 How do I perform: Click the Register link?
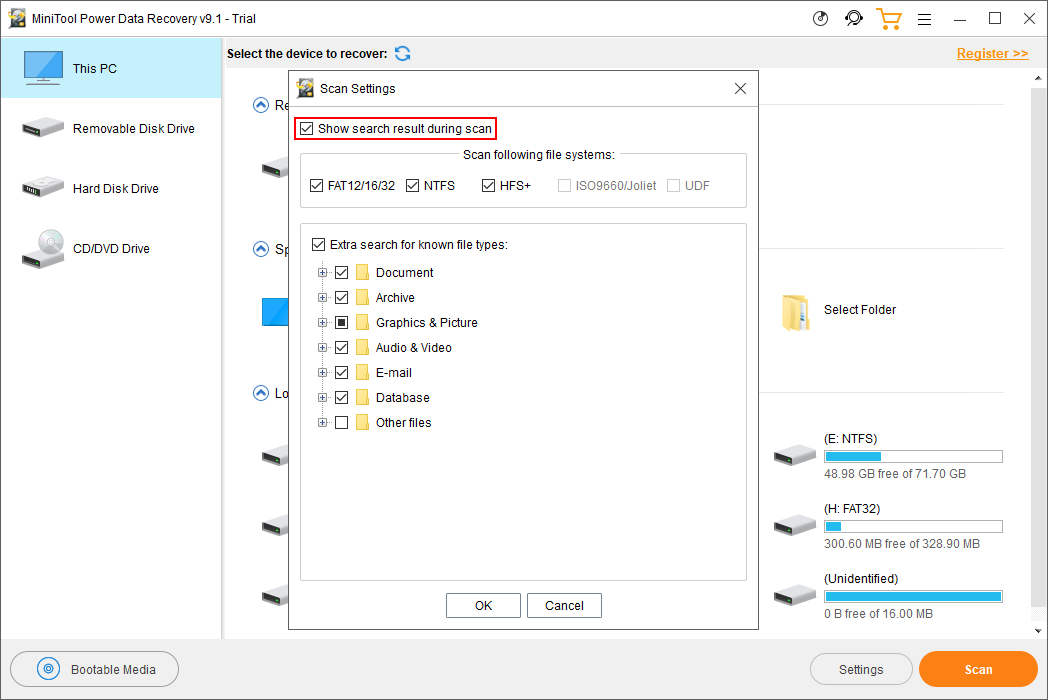coord(993,53)
